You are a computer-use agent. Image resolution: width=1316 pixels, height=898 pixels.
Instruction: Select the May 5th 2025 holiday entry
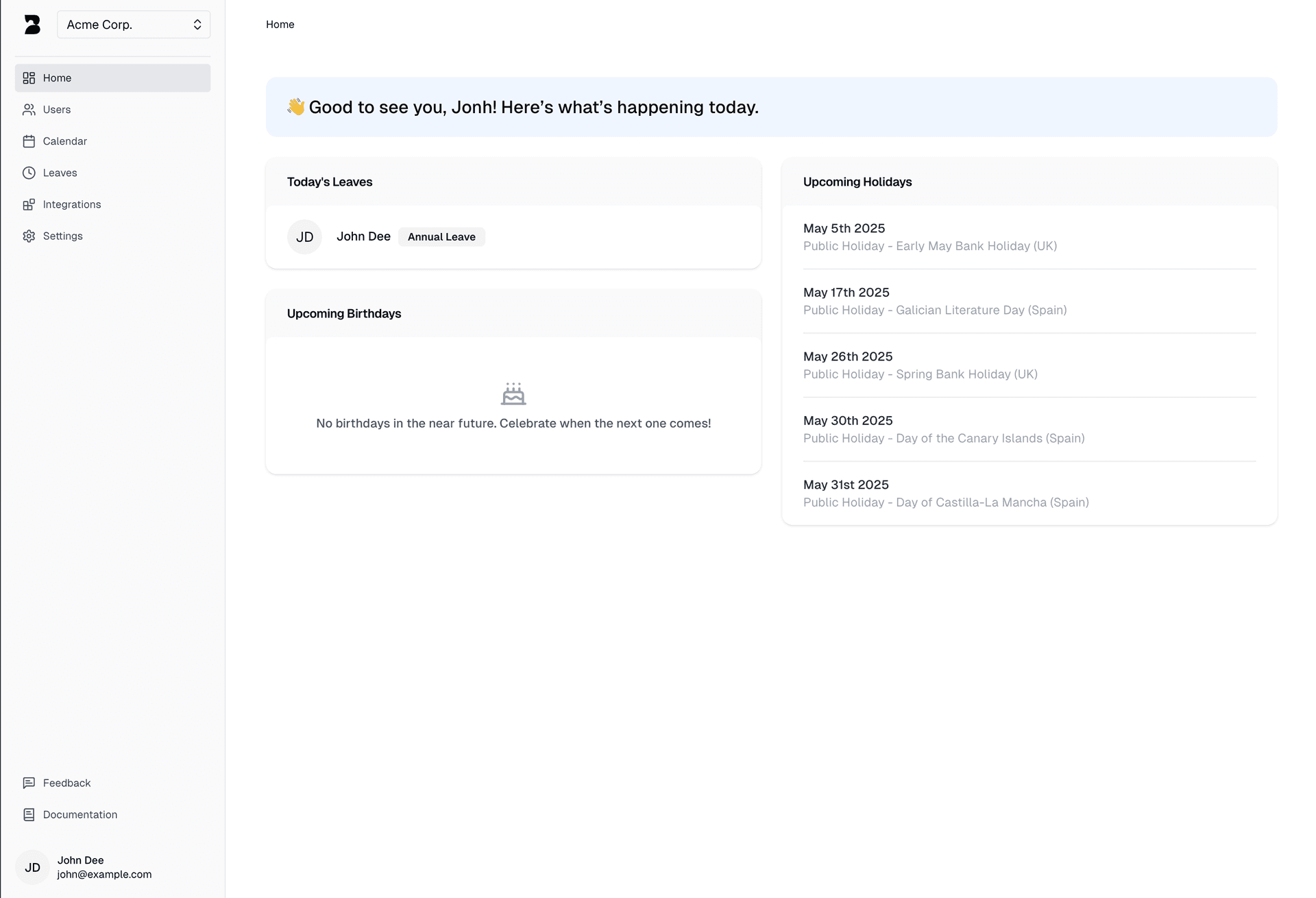click(x=929, y=236)
